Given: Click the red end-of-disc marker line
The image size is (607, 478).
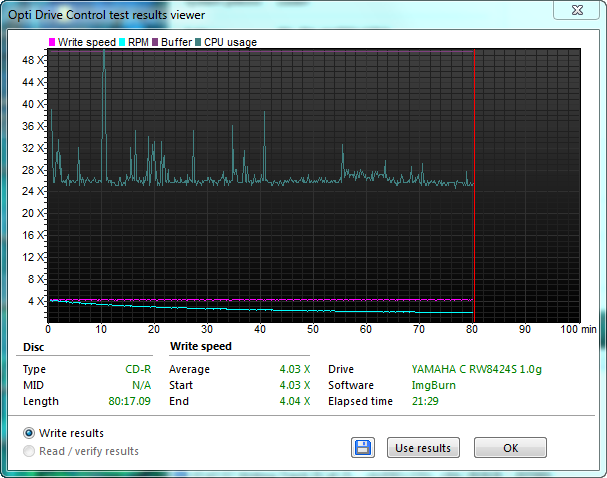Looking at the screenshot, I should pos(474,186).
